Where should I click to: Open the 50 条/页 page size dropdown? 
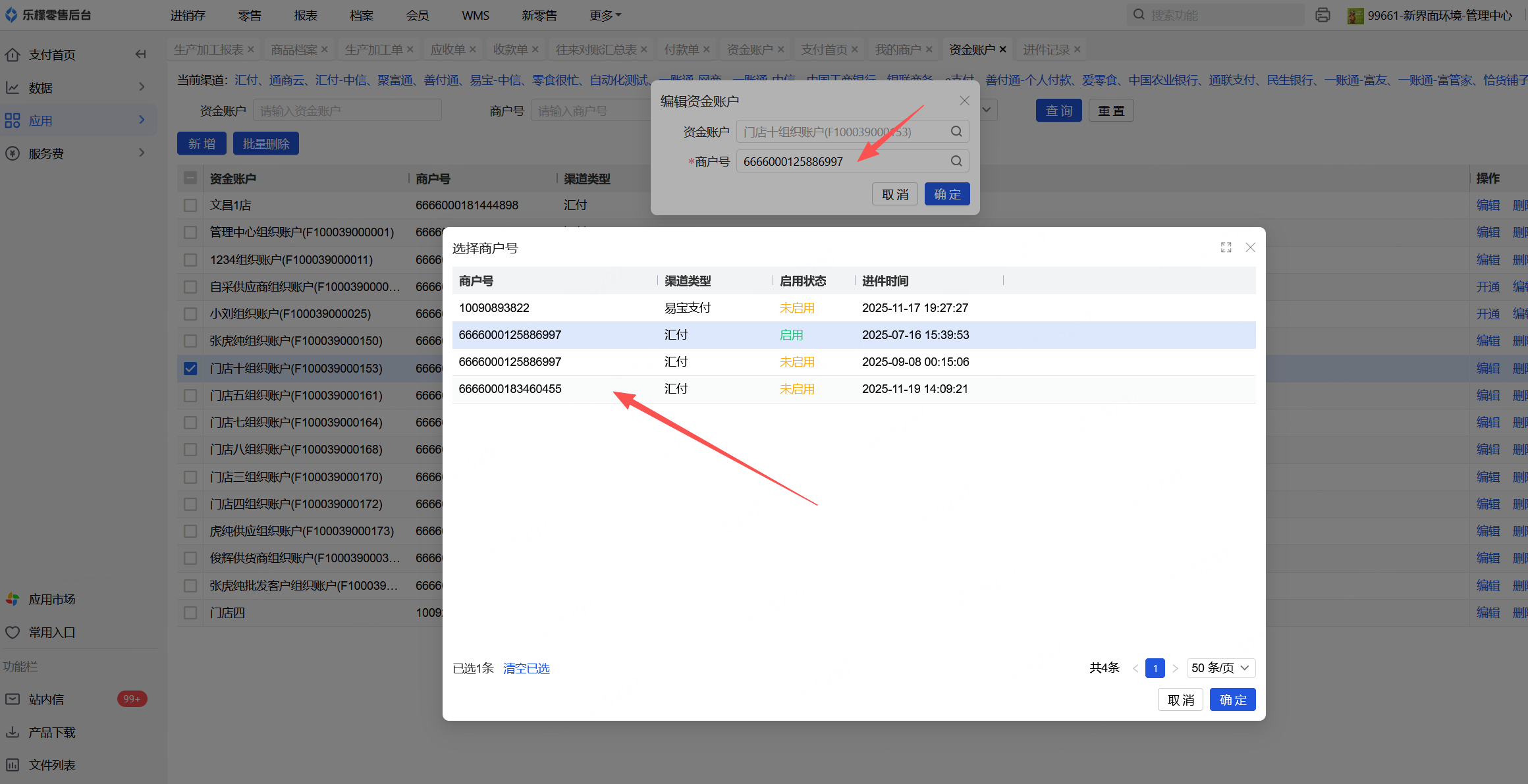1220,668
